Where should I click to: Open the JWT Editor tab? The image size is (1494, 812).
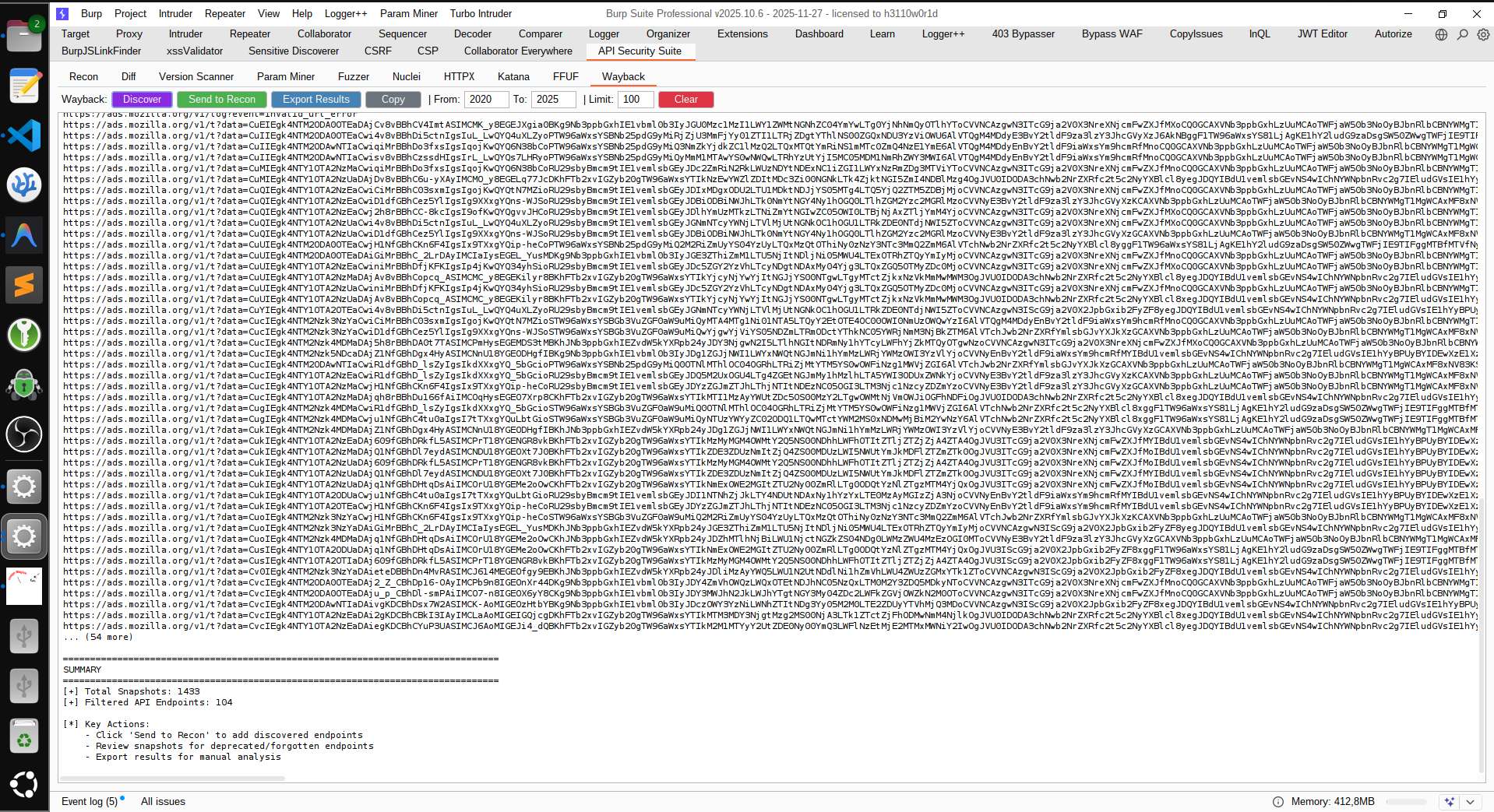pos(1322,33)
